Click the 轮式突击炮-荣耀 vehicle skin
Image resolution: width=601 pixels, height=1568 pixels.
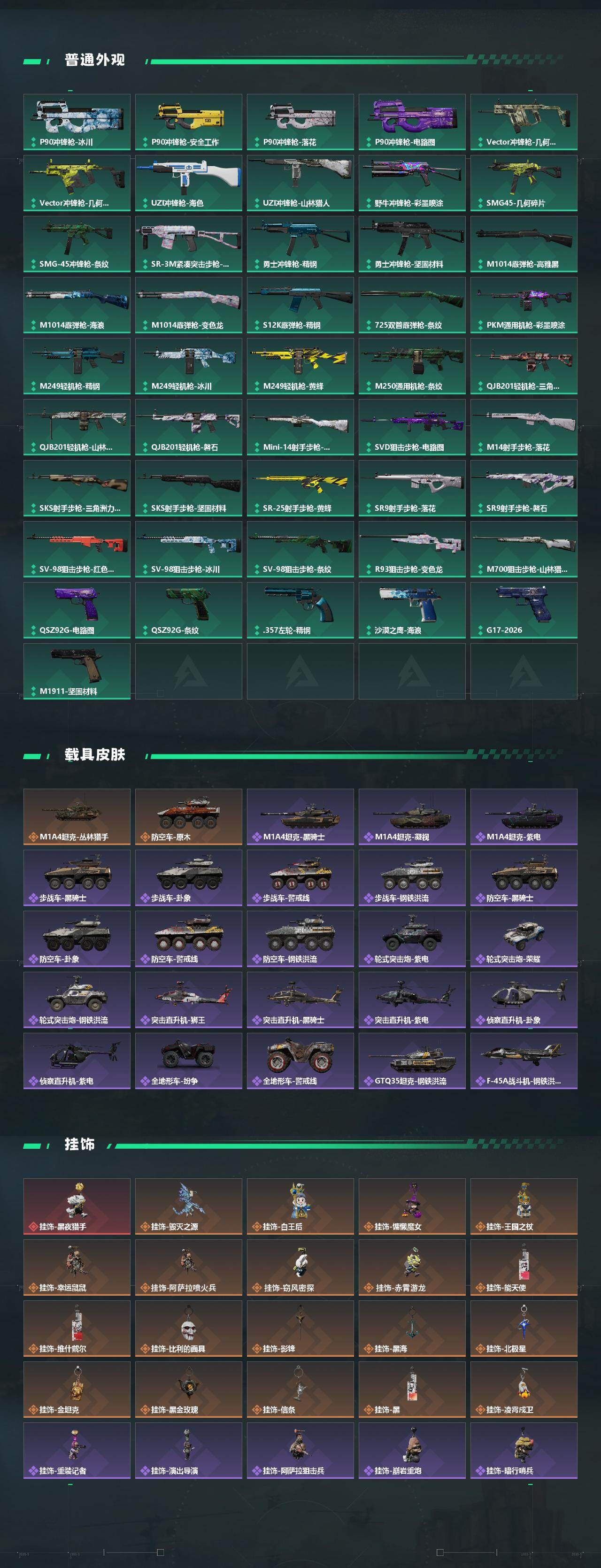[x=524, y=938]
